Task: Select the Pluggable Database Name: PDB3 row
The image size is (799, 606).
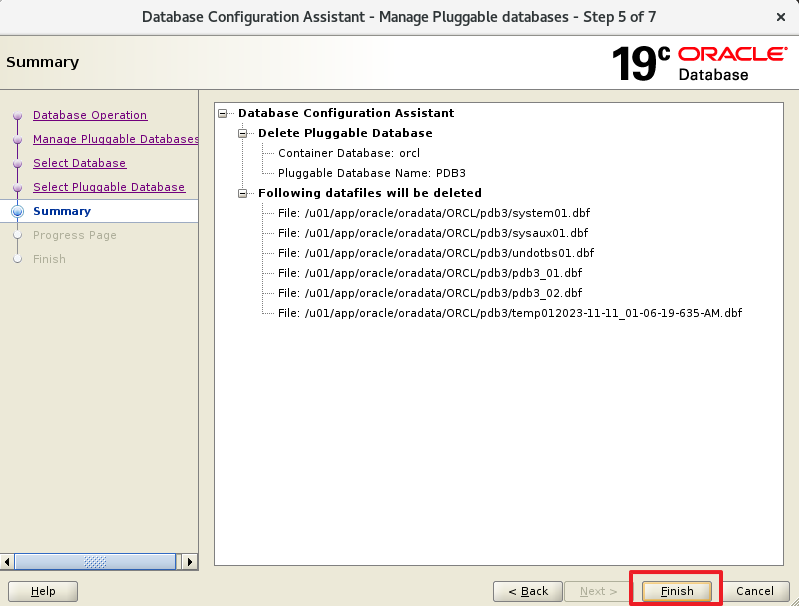Action: coord(371,173)
